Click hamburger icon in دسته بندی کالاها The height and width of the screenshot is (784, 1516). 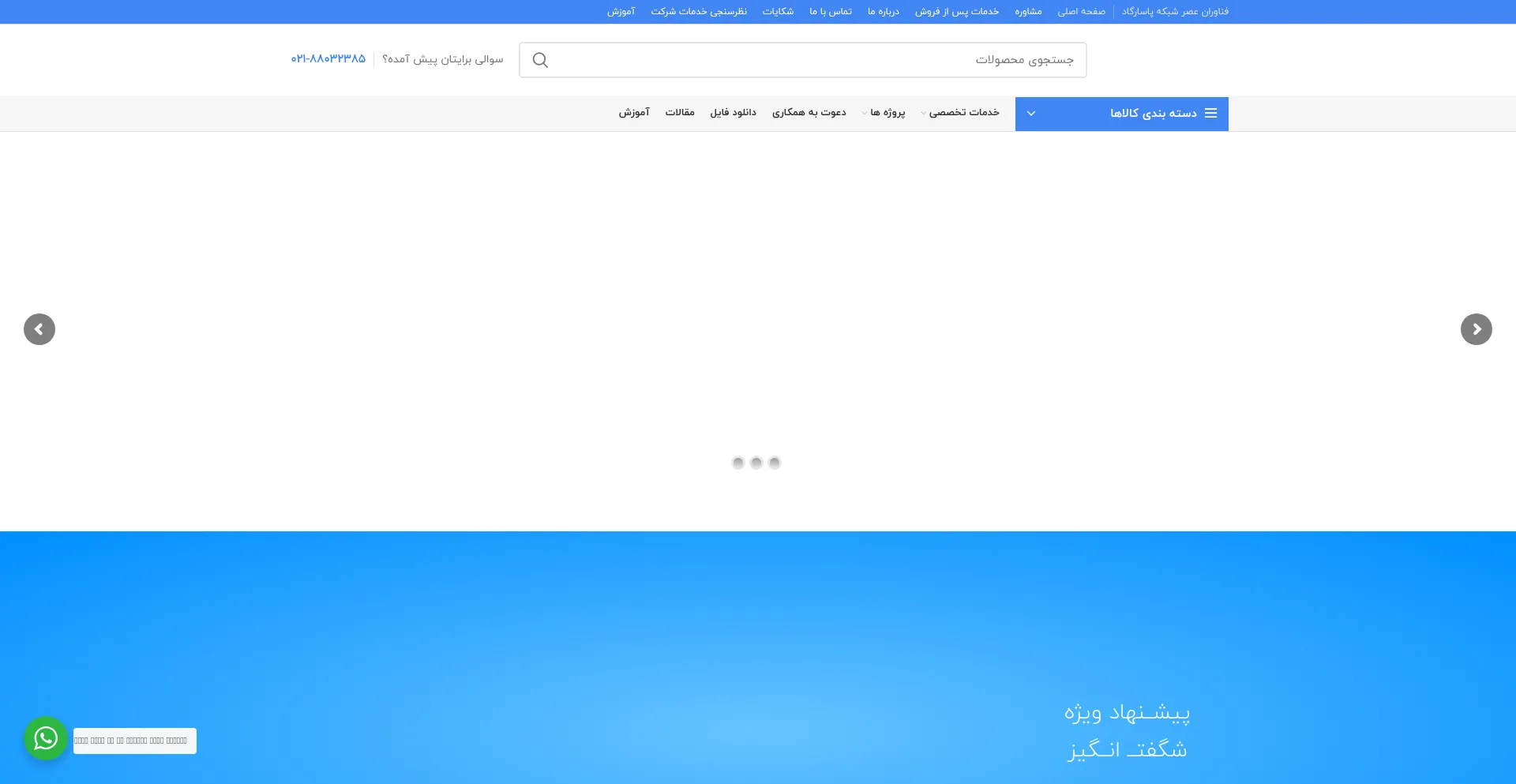tap(1210, 113)
